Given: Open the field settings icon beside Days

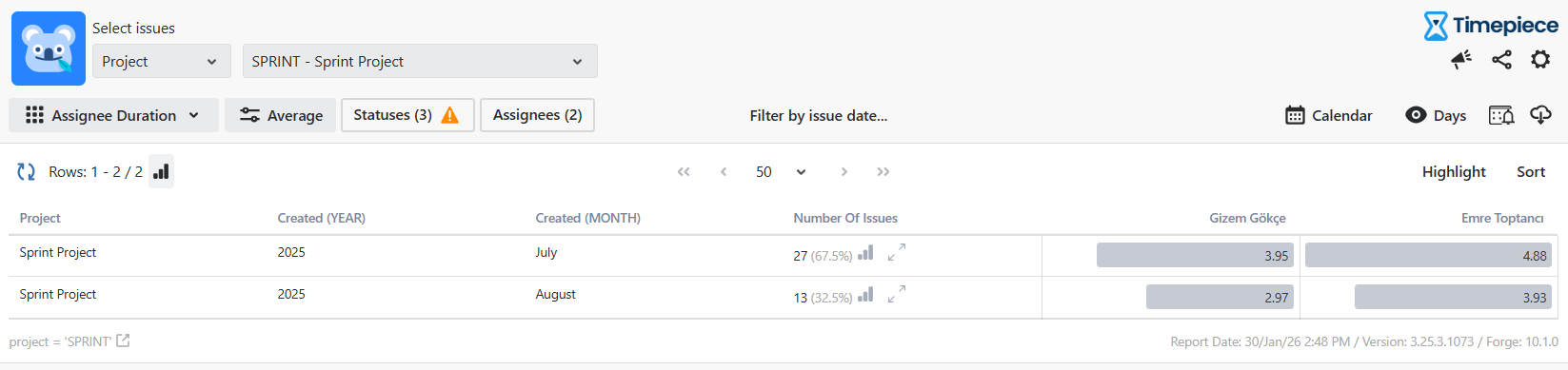Looking at the screenshot, I should 1501,115.
